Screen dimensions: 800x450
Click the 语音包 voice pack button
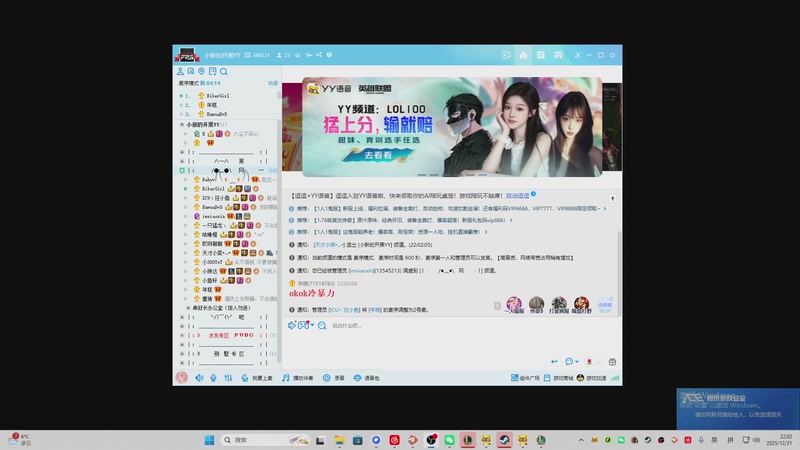pos(366,378)
